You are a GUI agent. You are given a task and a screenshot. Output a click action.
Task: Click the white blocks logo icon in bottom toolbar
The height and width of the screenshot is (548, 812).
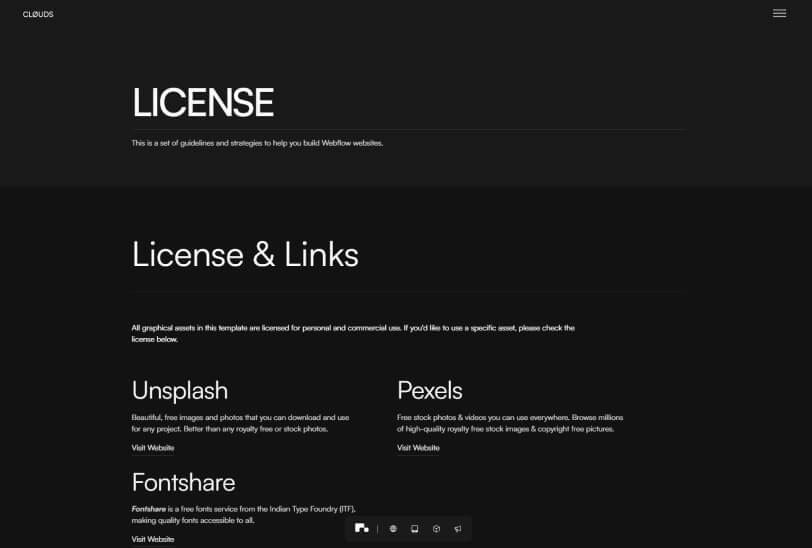tap(361, 528)
